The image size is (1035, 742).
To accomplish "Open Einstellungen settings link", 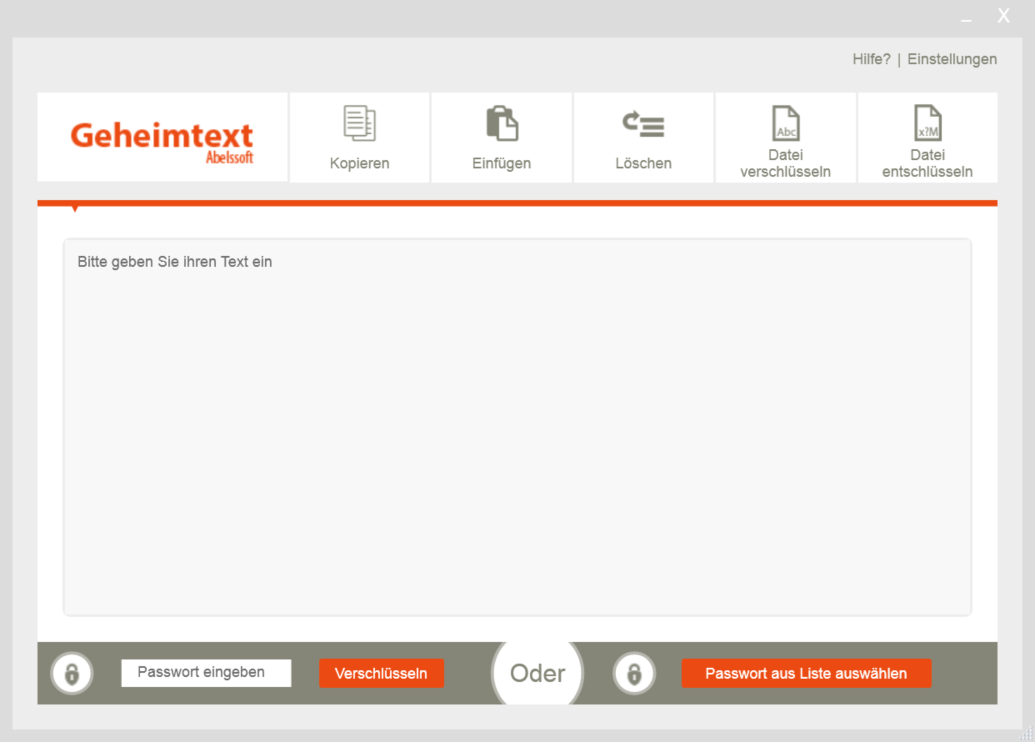I will click(x=952, y=59).
